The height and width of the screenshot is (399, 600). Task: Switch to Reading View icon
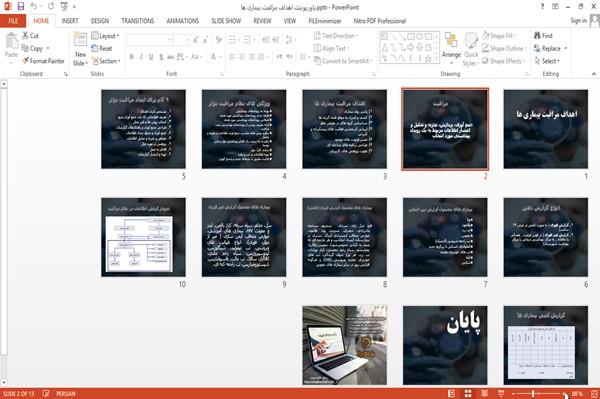click(484, 394)
